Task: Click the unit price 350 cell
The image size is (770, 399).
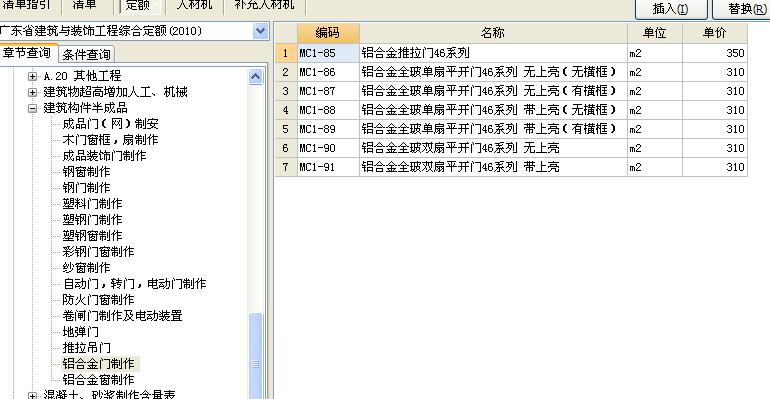Action: 715,53
